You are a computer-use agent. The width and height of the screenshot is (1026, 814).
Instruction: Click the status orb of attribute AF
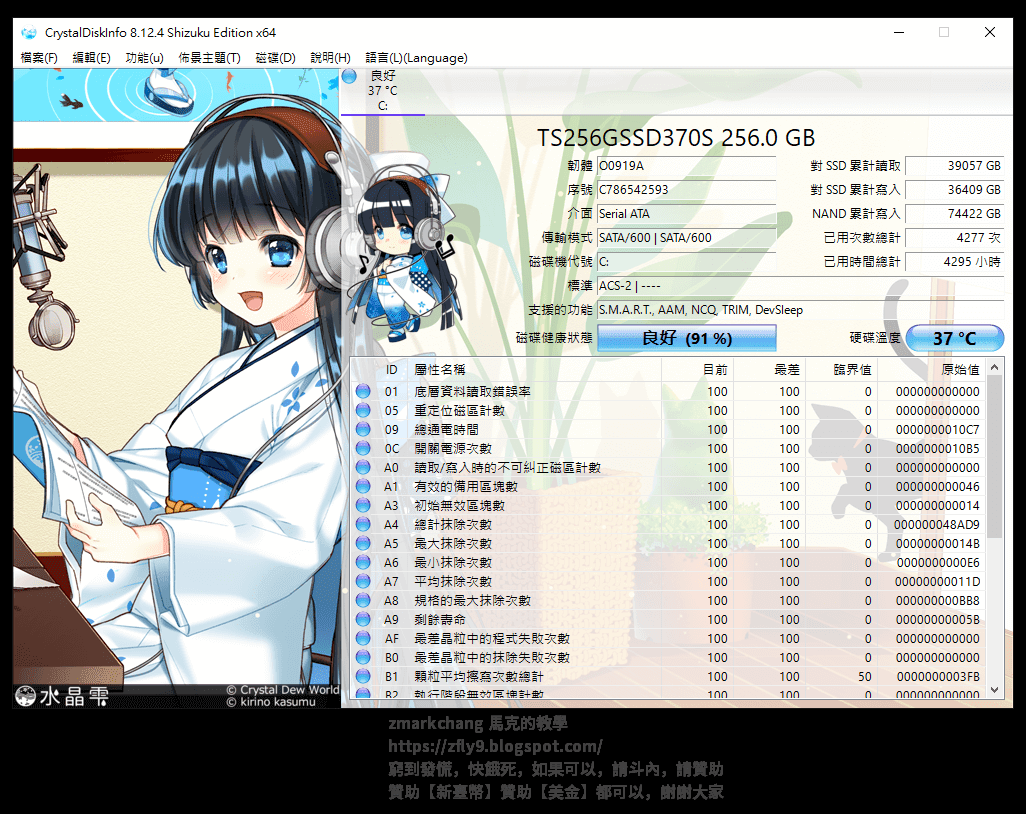click(363, 638)
